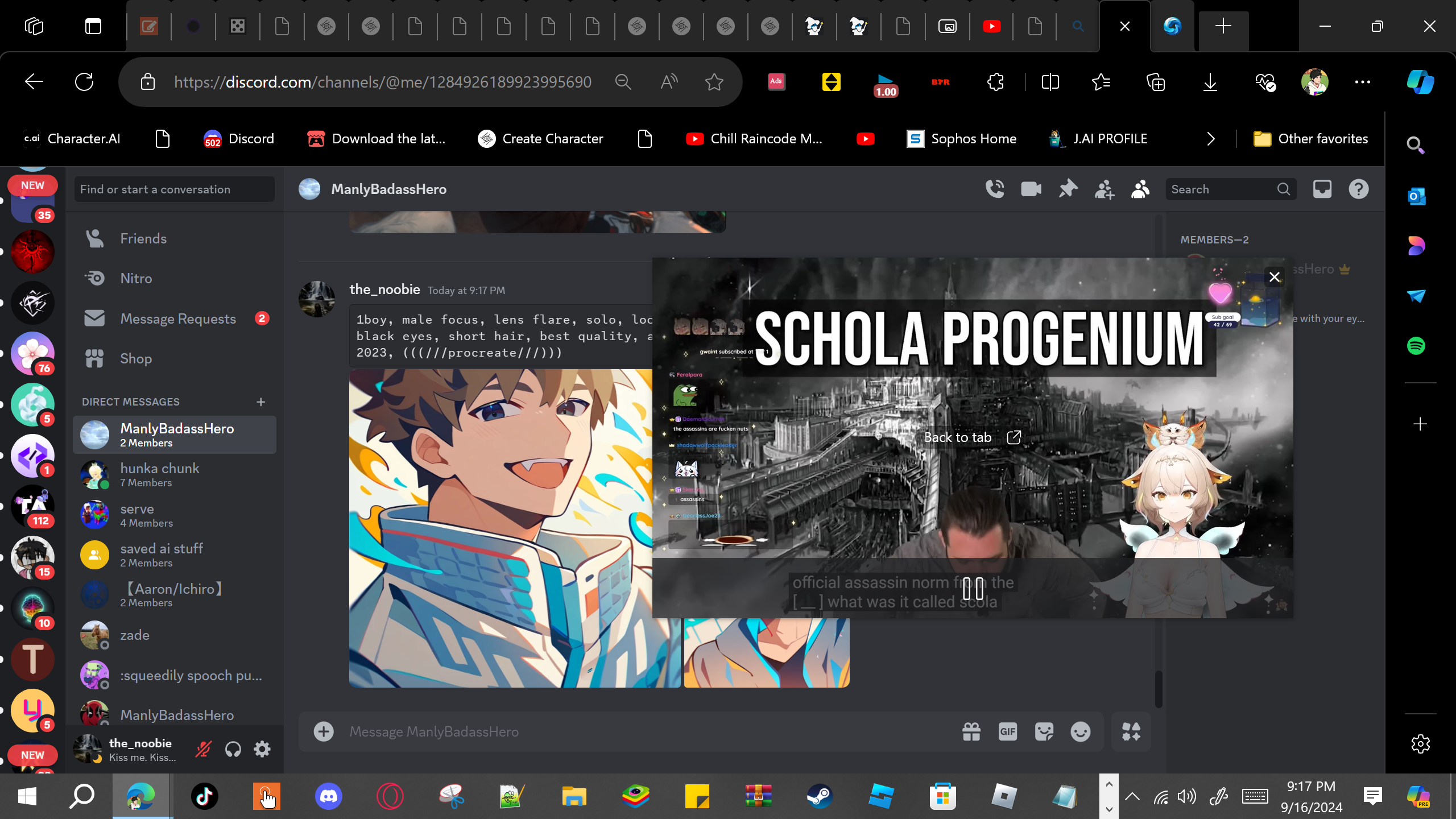Open browser Collections icon
1456x819 pixels.
click(x=1156, y=82)
